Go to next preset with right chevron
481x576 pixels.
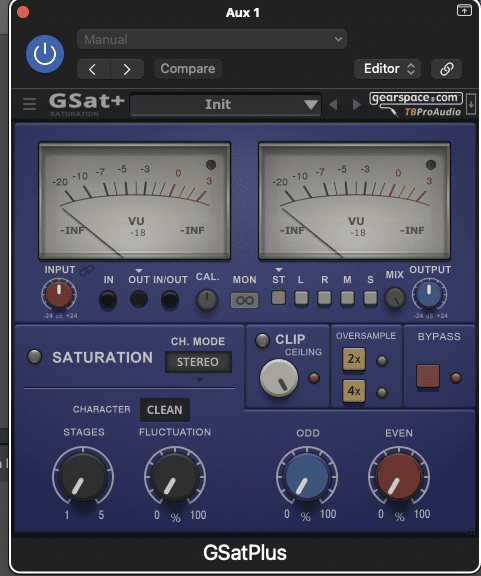click(x=127, y=69)
